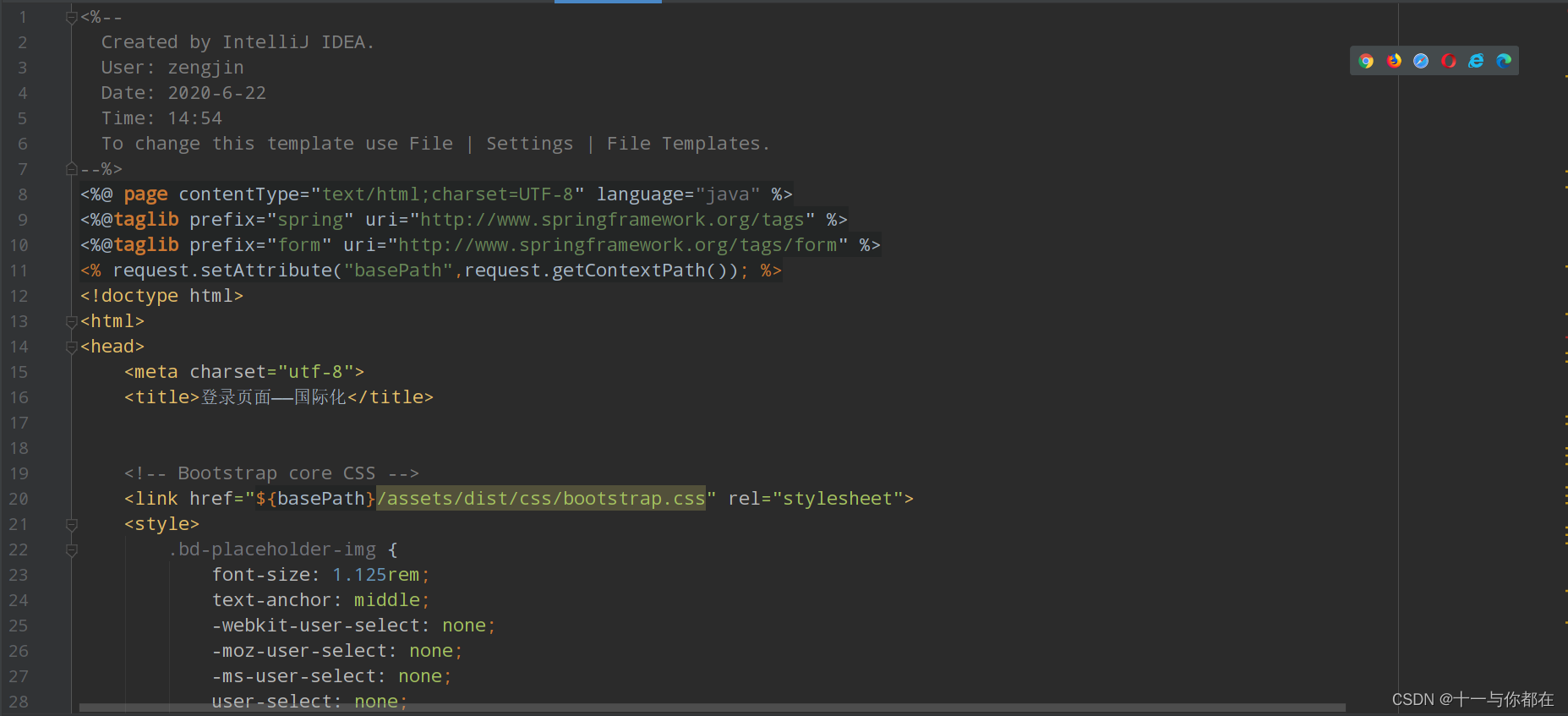Collapse the <head> tag fold marker
Screen dimensions: 1568x716
(72, 347)
